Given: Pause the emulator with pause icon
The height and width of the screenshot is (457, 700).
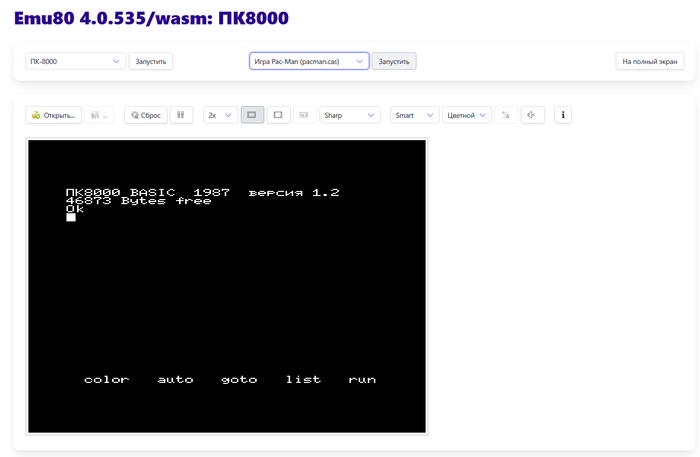Looking at the screenshot, I should tap(181, 115).
